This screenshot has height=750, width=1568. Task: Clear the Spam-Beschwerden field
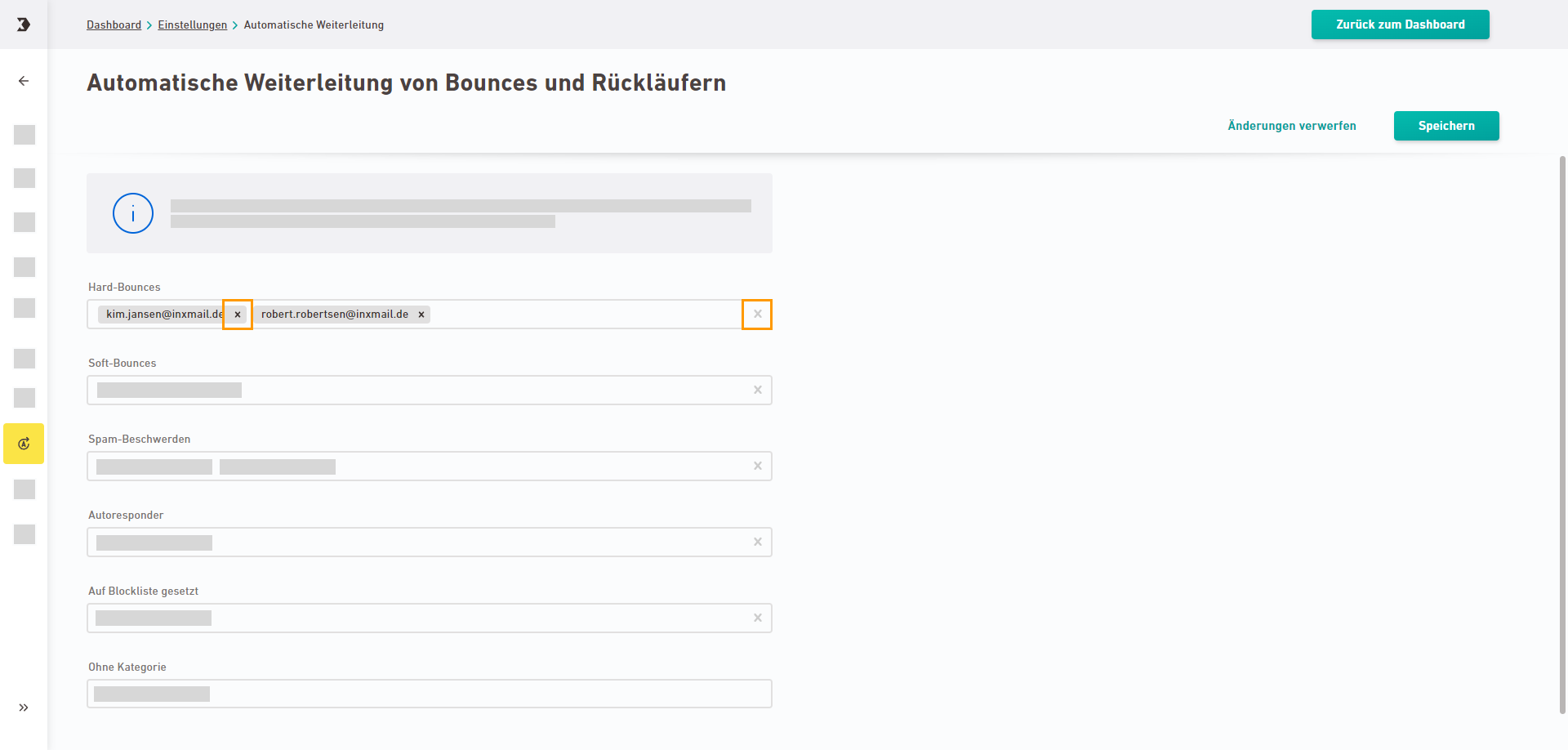758,467
